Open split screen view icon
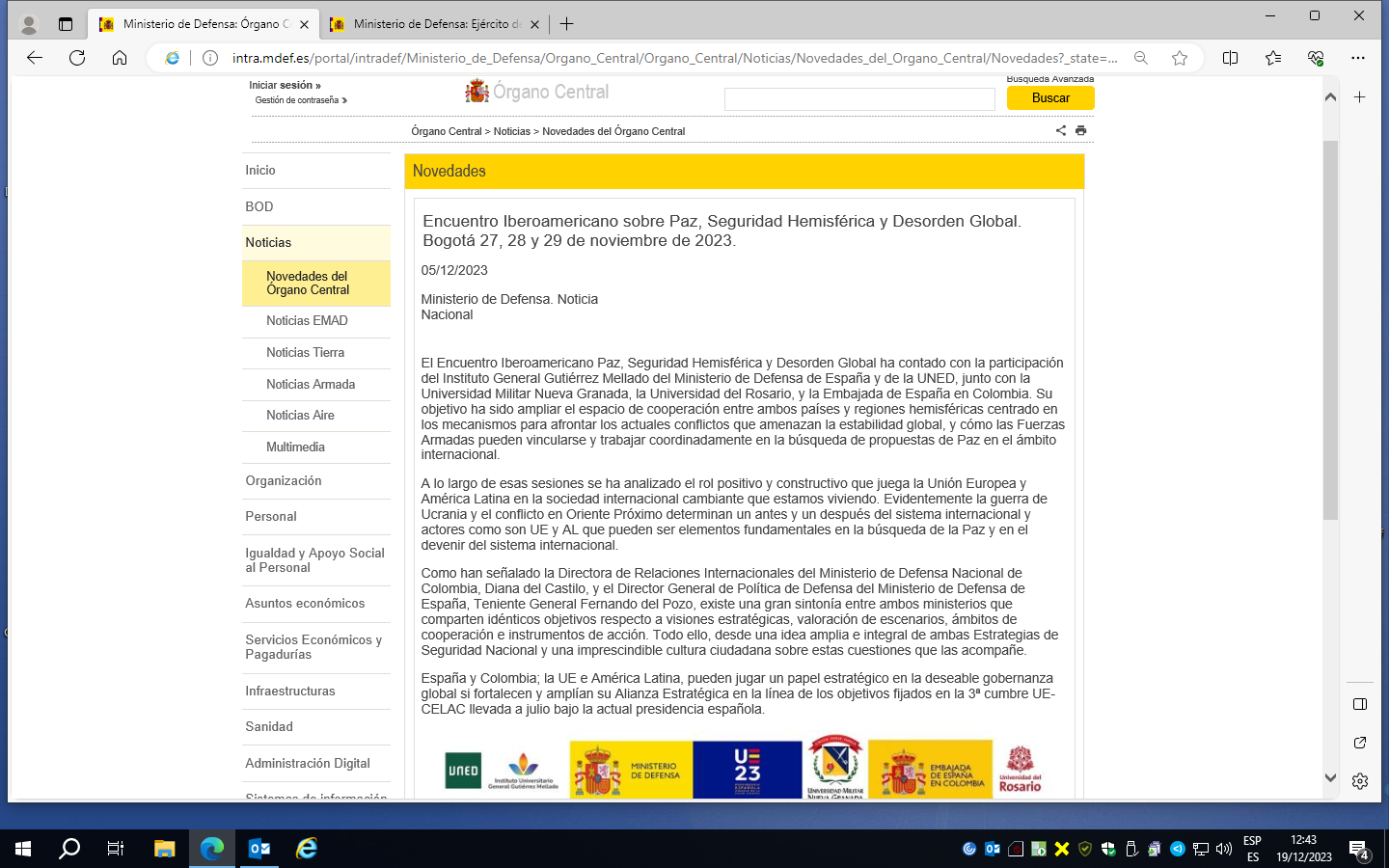The width and height of the screenshot is (1389, 868). point(1230,58)
